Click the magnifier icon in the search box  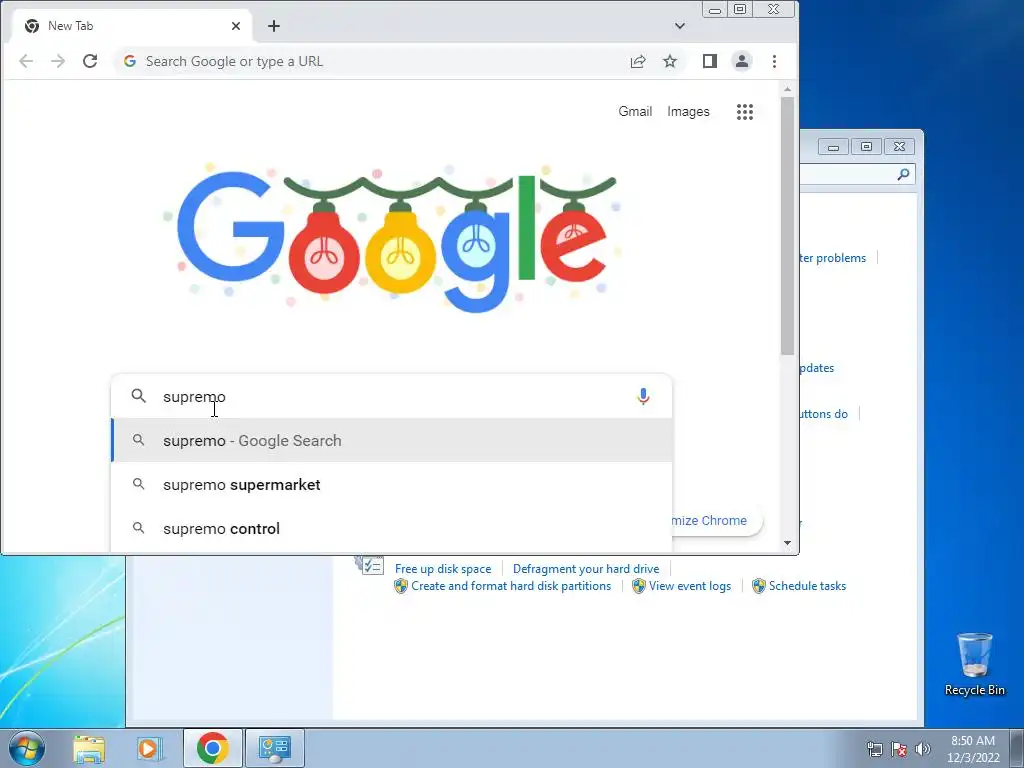click(138, 396)
